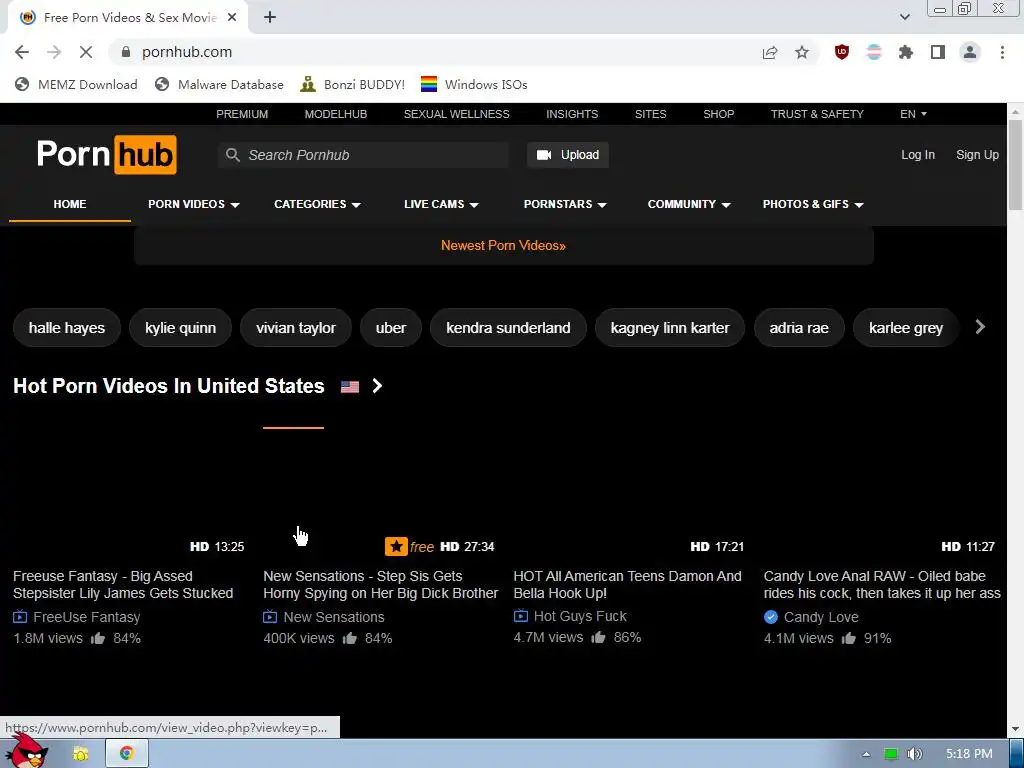Click the Upload button with camera icon
Viewport: 1024px width, 768px height.
click(568, 155)
